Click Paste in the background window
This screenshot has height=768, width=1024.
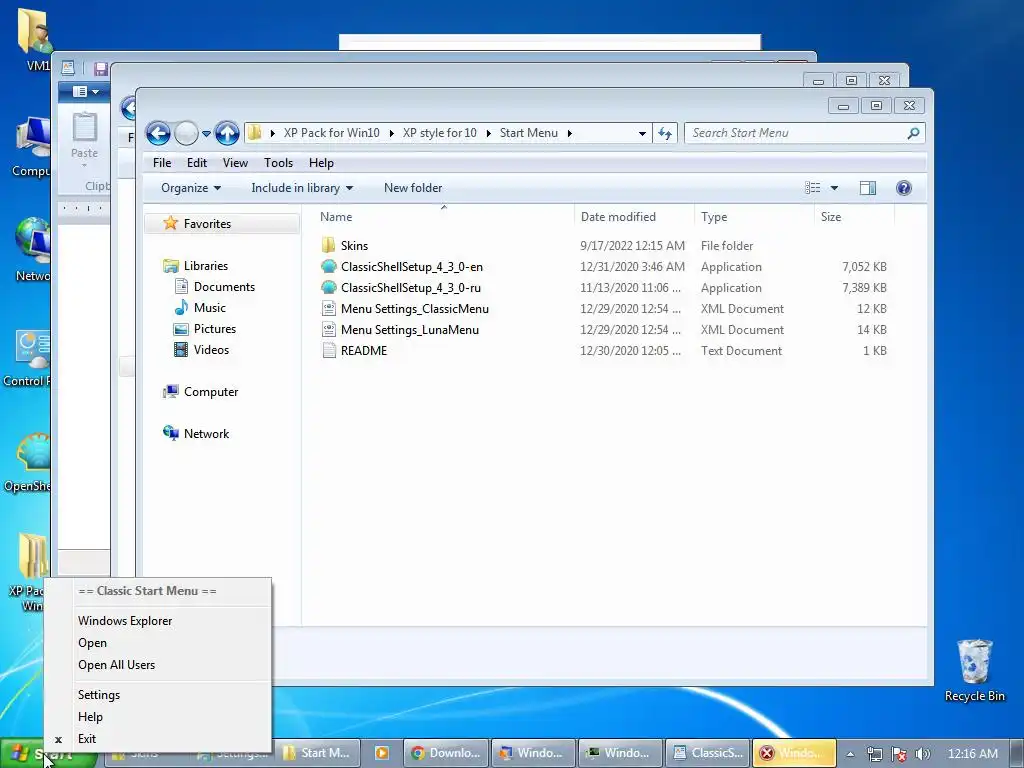[x=84, y=139]
